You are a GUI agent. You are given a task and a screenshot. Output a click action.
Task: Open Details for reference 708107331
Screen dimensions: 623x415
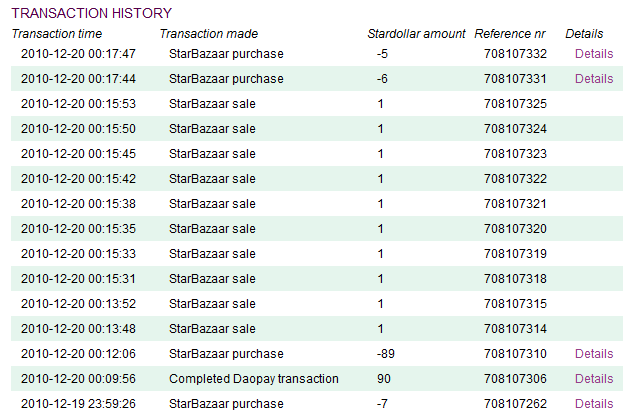pyautogui.click(x=594, y=79)
